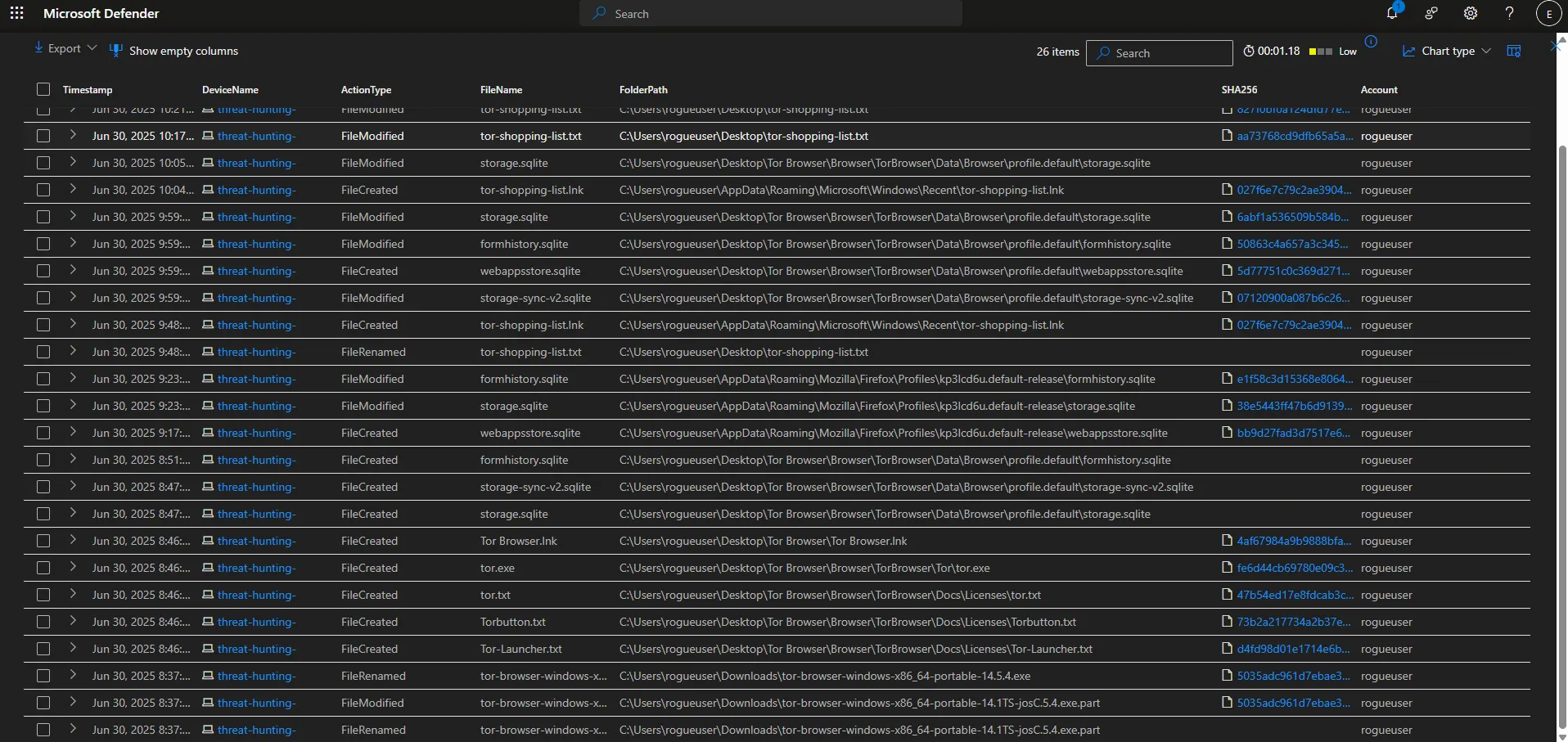Click the results vertical scrollbar
1568x742 pixels.
coord(1561,435)
